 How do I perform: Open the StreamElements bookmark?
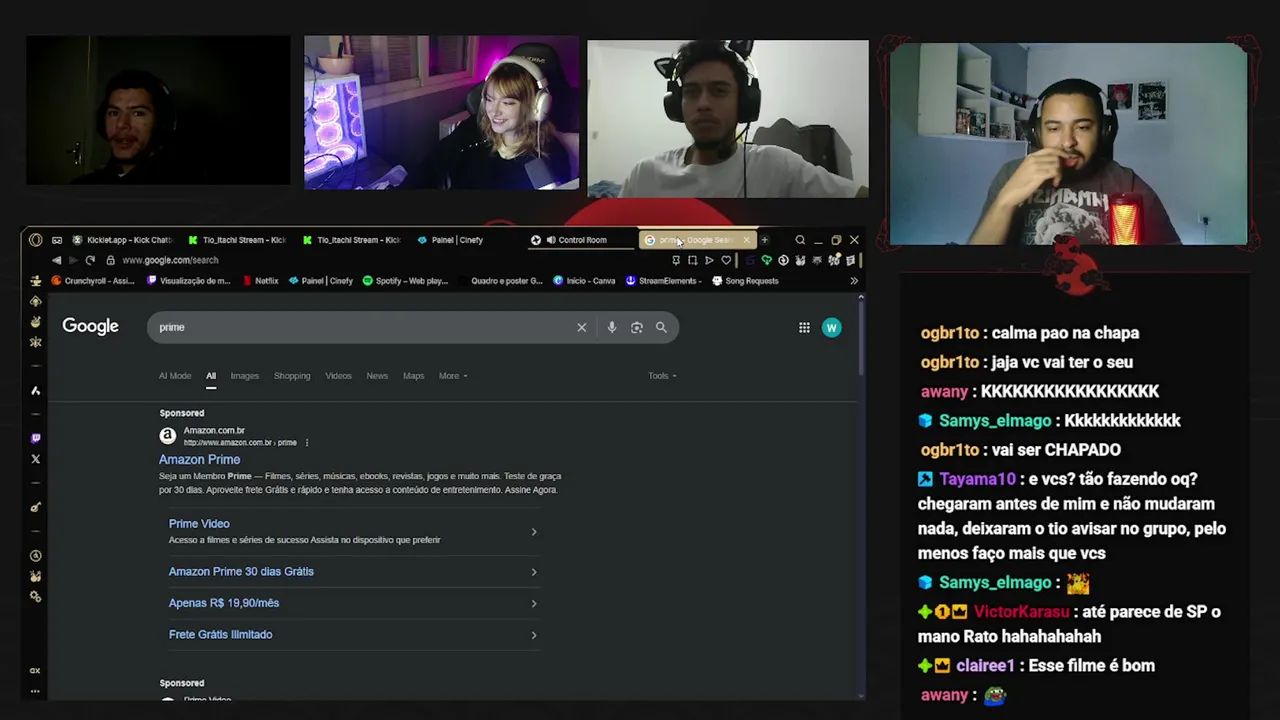[x=662, y=281]
